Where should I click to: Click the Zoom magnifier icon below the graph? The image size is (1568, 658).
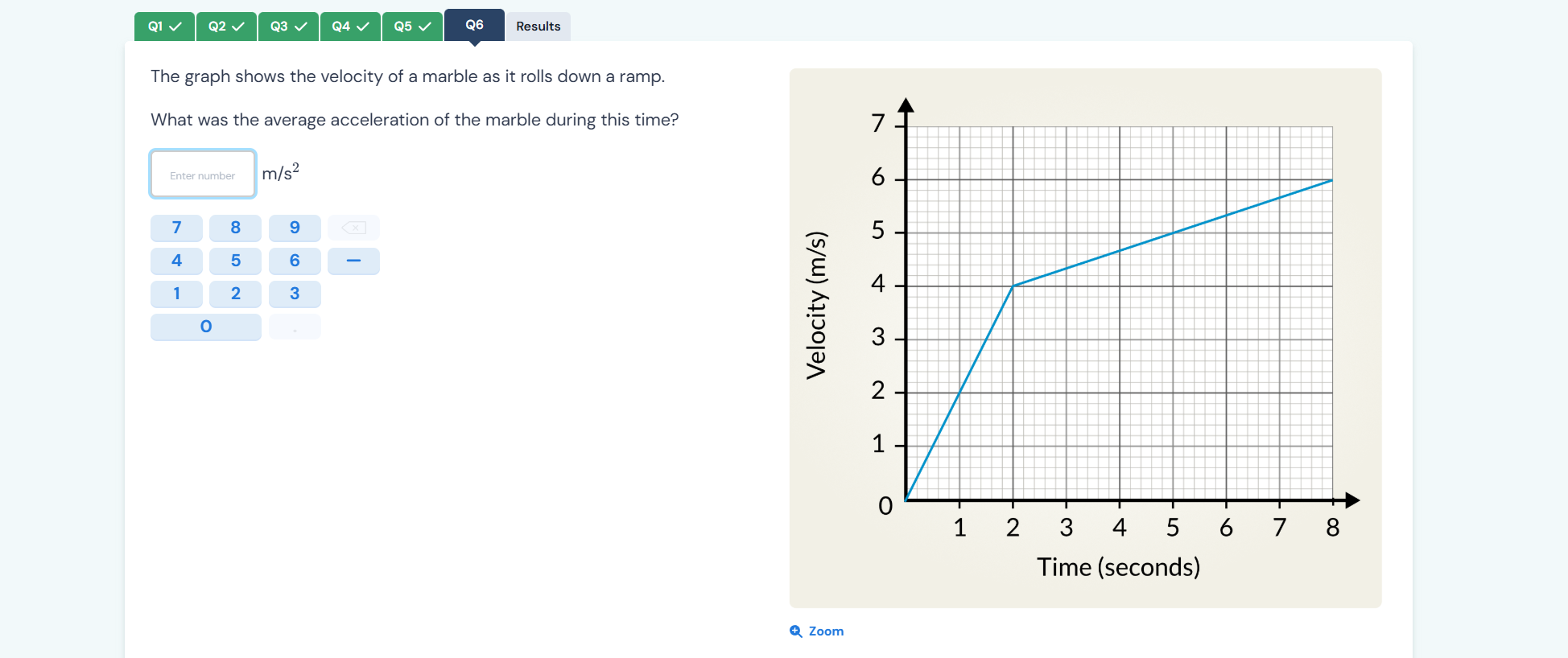[796, 631]
